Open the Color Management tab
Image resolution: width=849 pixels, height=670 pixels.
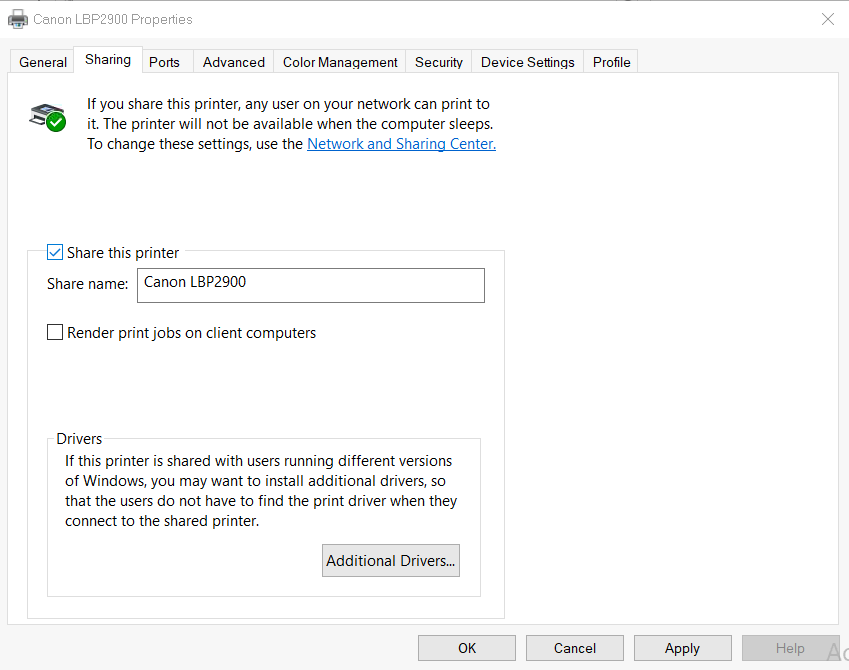coord(340,62)
